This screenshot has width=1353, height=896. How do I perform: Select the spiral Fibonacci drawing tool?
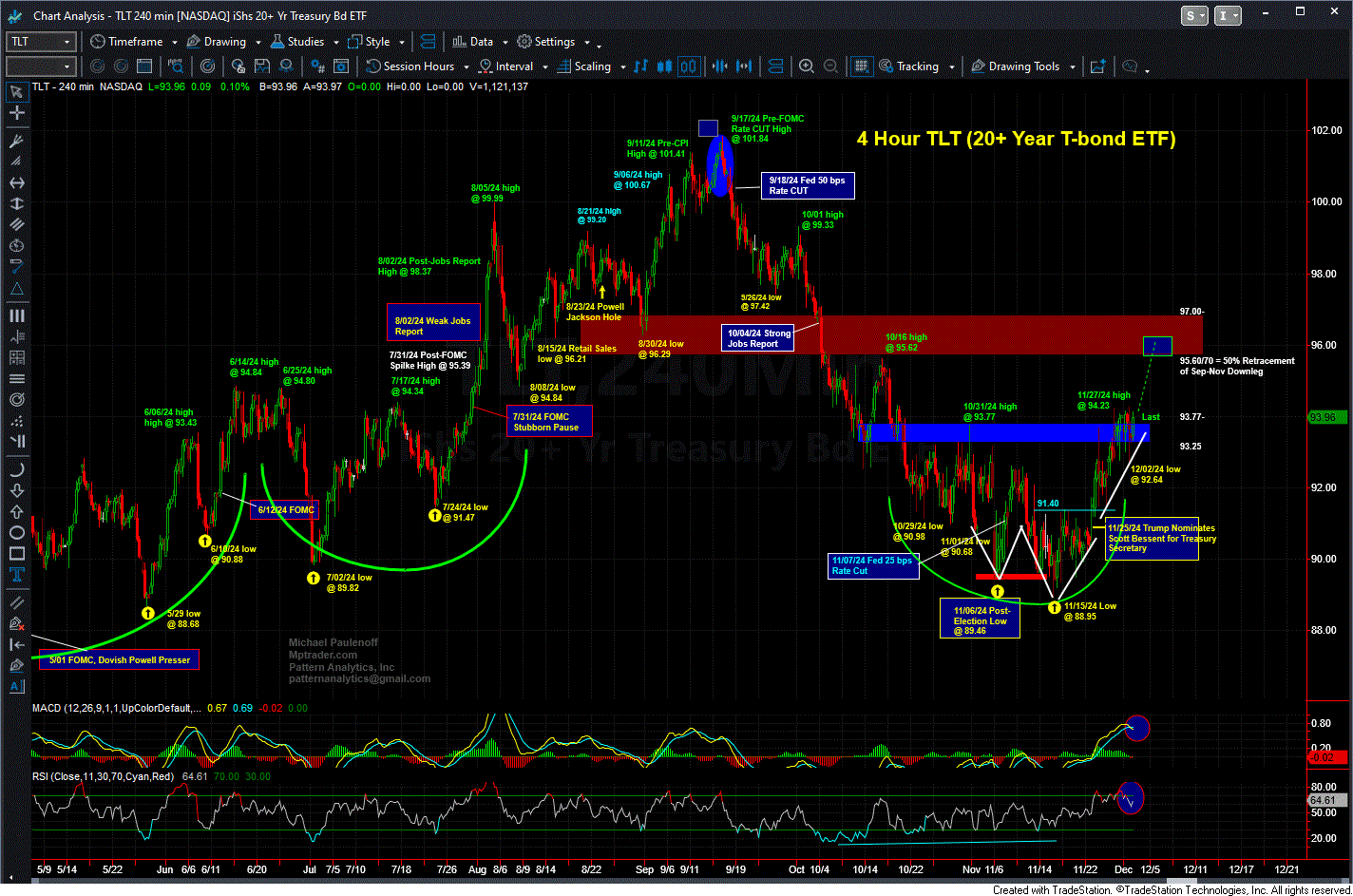pos(17,402)
